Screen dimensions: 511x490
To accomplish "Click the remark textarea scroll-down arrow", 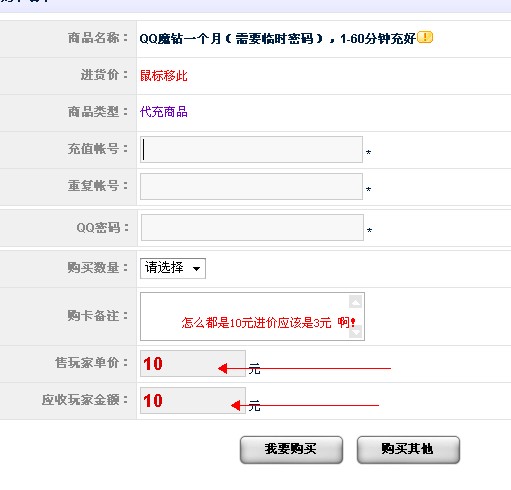I will click(x=355, y=332).
